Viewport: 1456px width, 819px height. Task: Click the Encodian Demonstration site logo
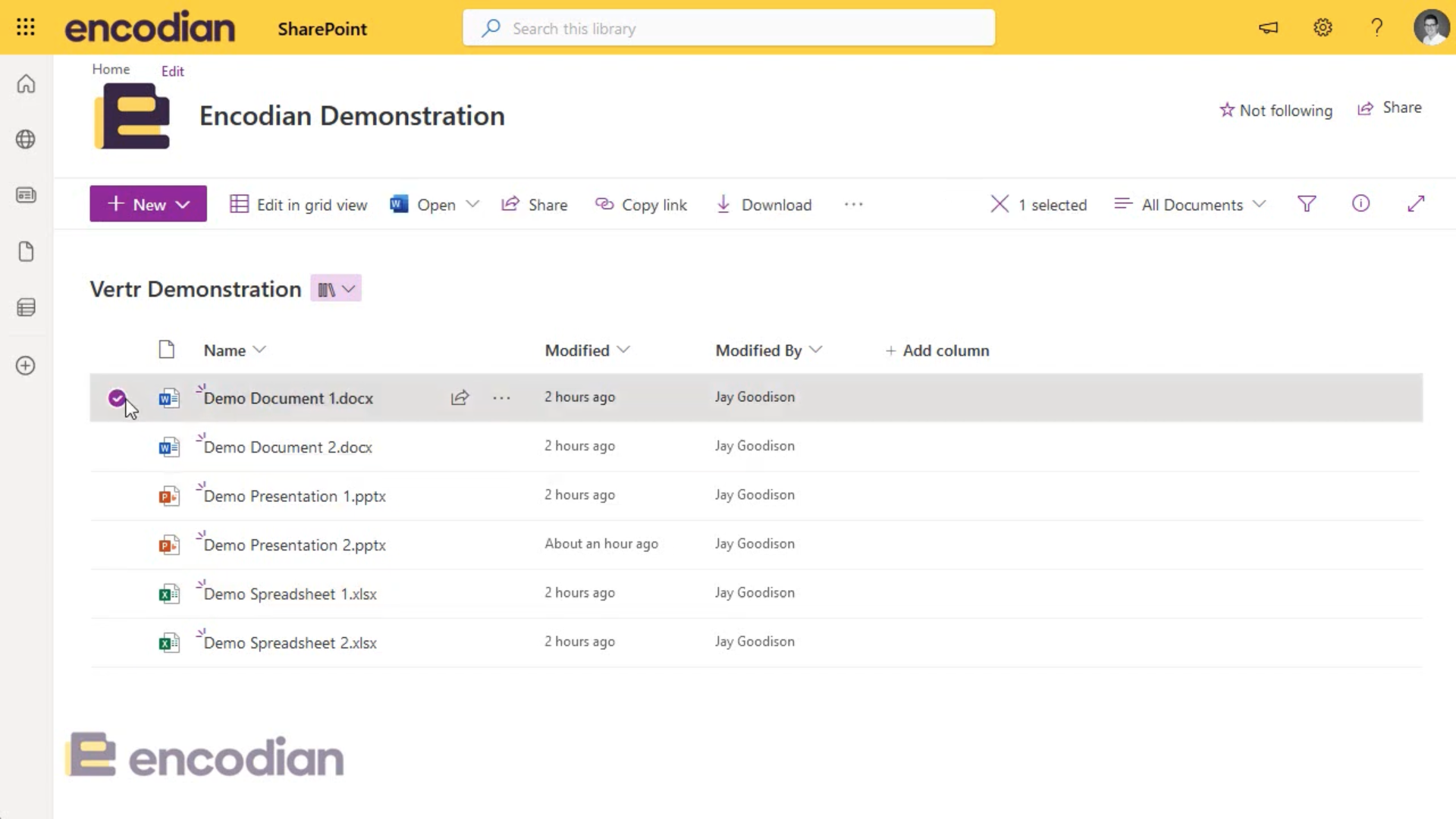point(133,116)
